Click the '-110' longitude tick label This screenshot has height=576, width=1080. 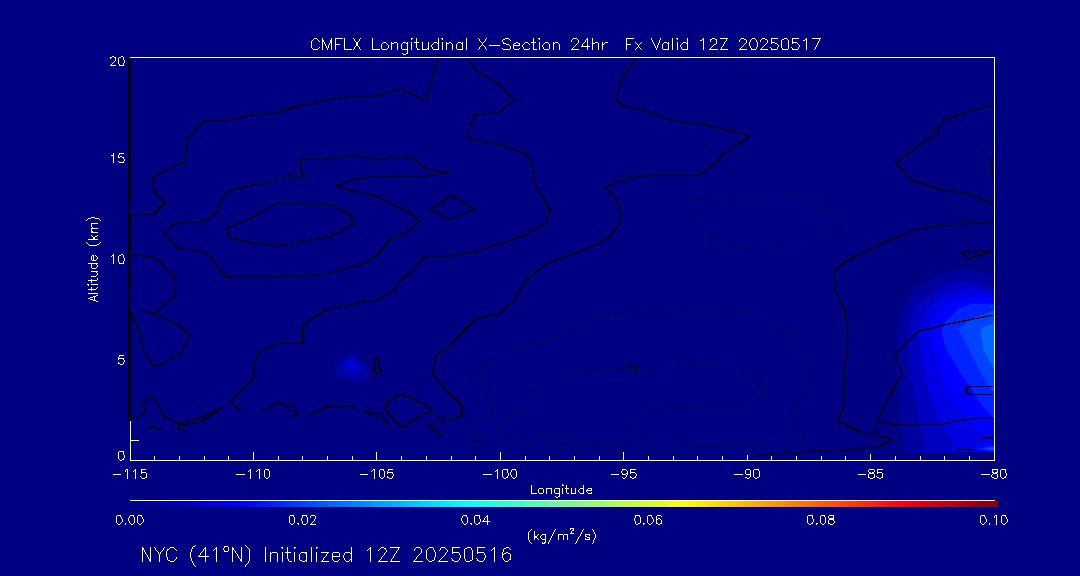pyautogui.click(x=253, y=476)
